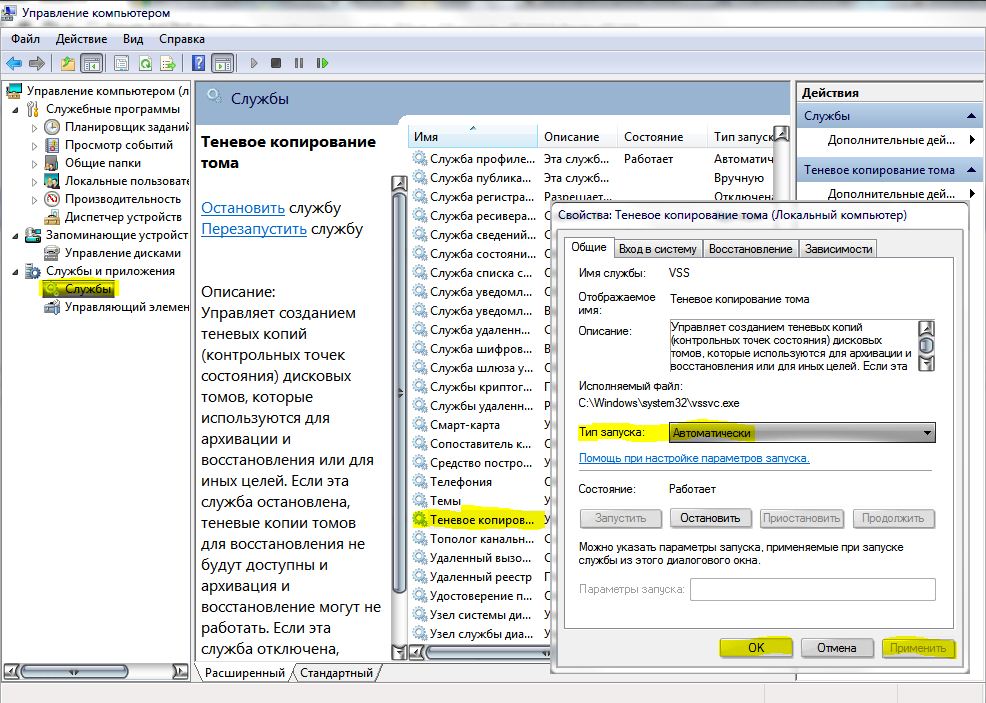The image size is (986, 703).
Task: Click the Параметры запуска input field
Action: pyautogui.click(x=812, y=589)
